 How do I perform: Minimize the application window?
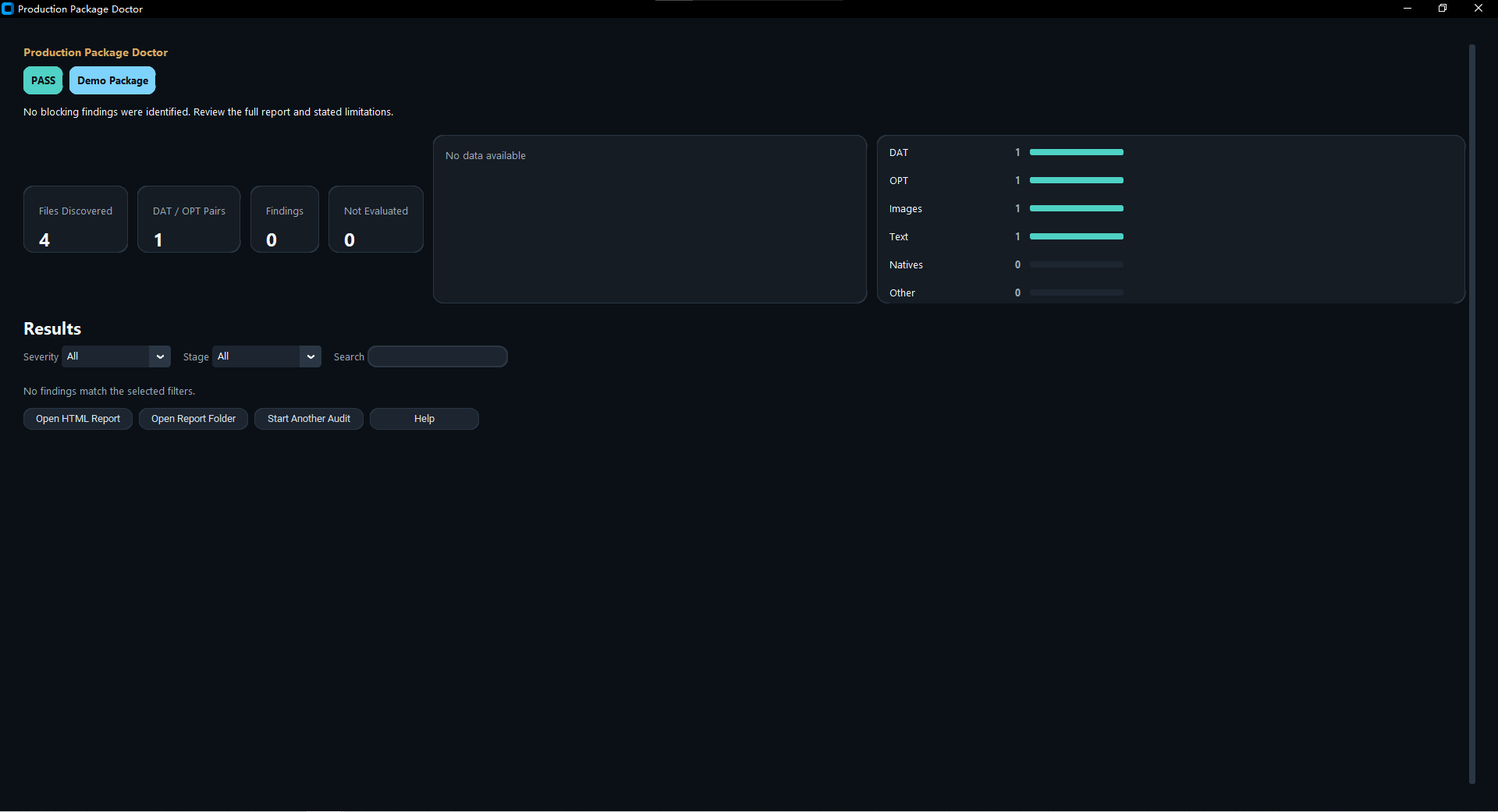[1407, 9]
